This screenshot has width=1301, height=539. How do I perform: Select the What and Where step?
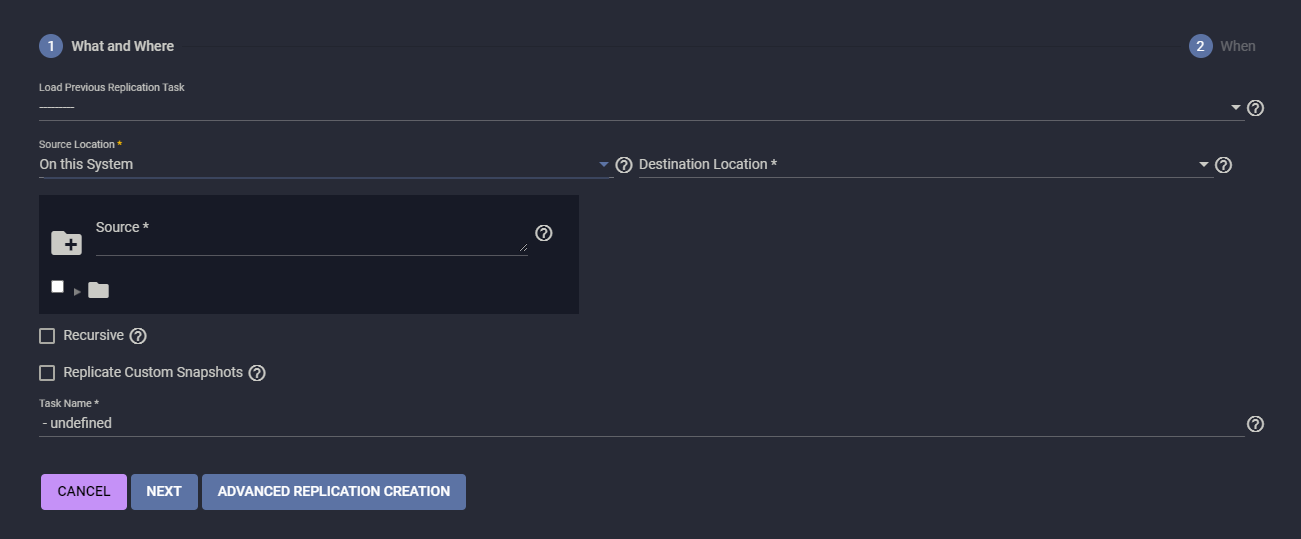(x=107, y=46)
